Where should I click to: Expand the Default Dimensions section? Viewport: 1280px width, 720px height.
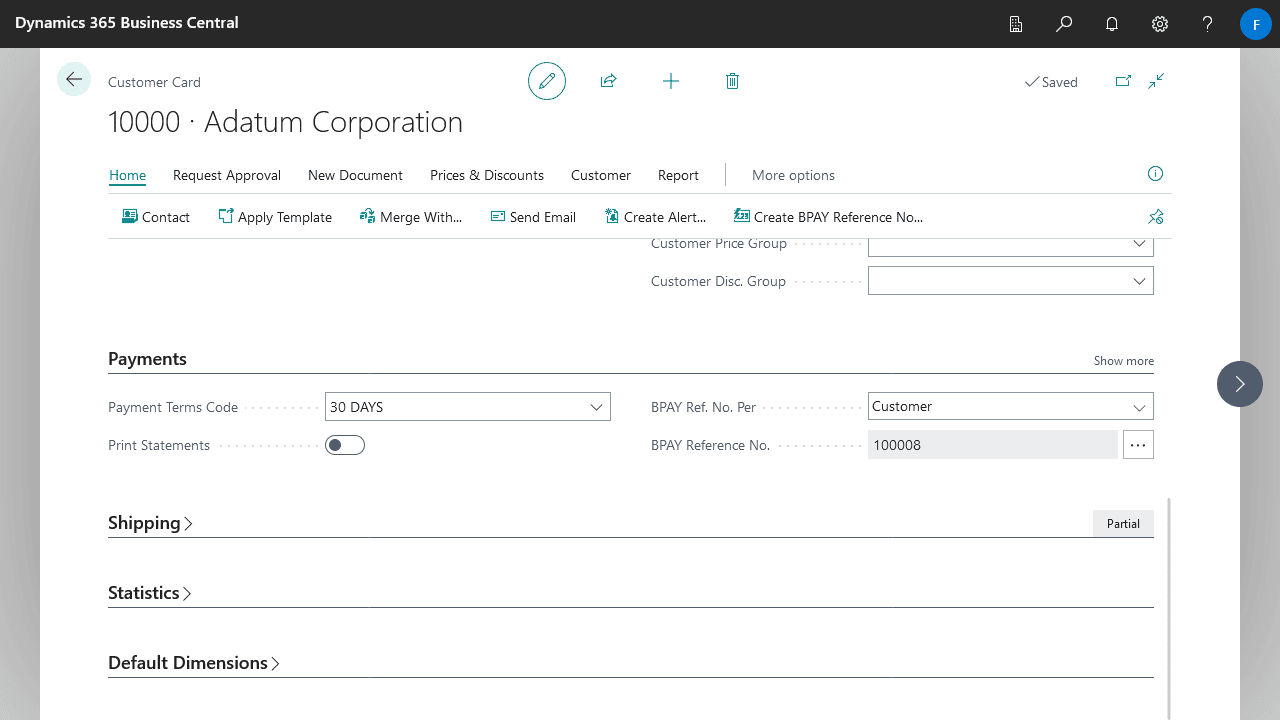pos(194,663)
